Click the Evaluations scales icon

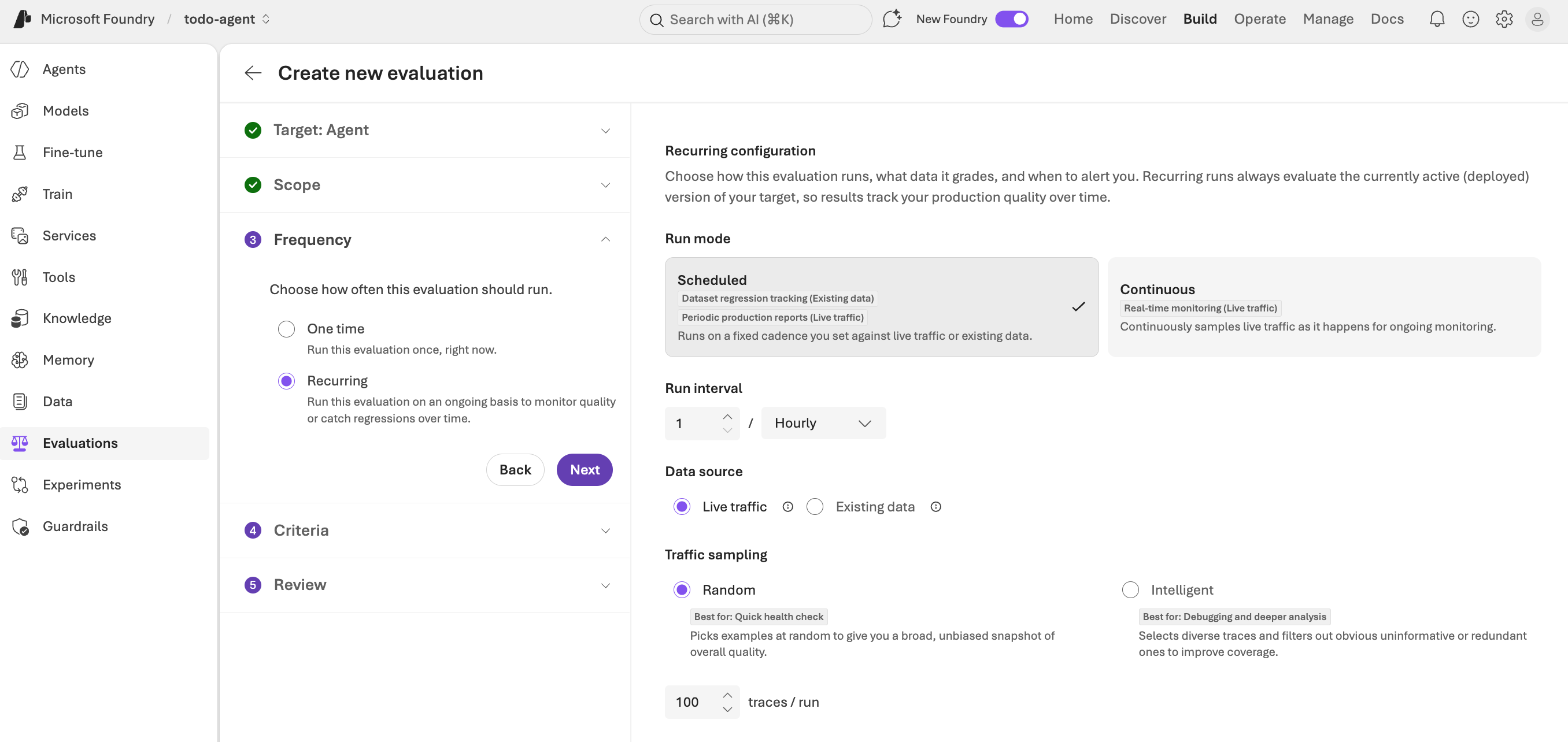[x=20, y=443]
